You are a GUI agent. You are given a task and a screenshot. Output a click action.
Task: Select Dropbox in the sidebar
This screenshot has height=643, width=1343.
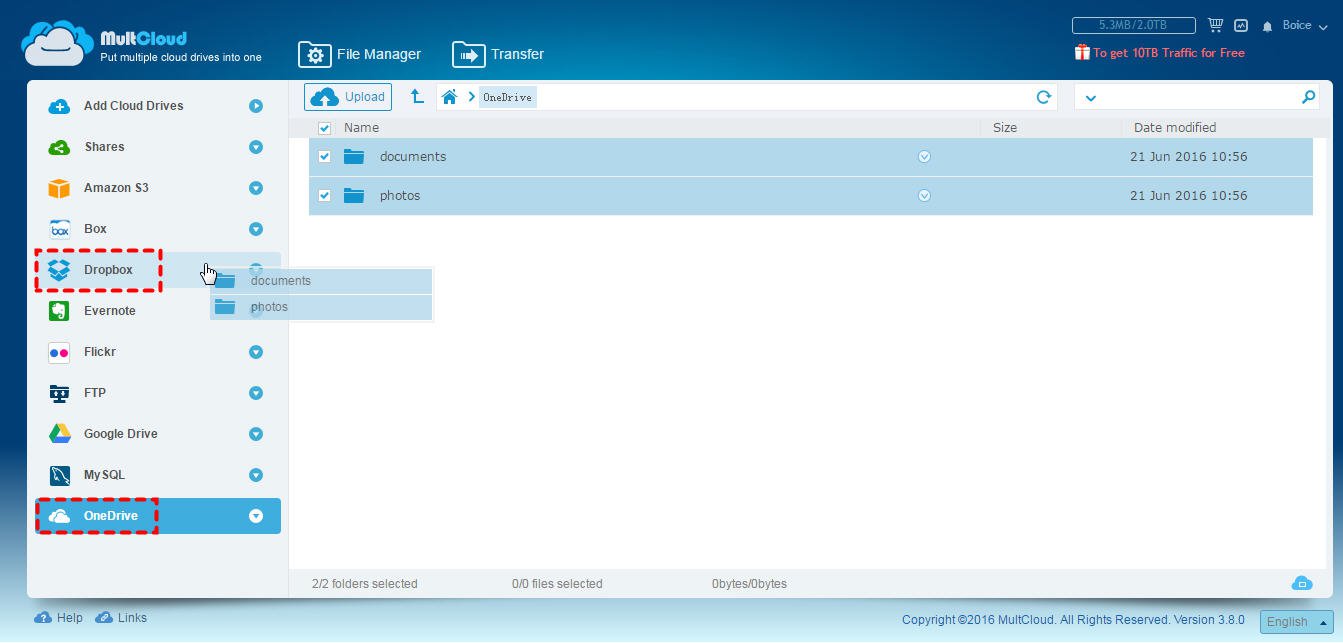pos(158,270)
